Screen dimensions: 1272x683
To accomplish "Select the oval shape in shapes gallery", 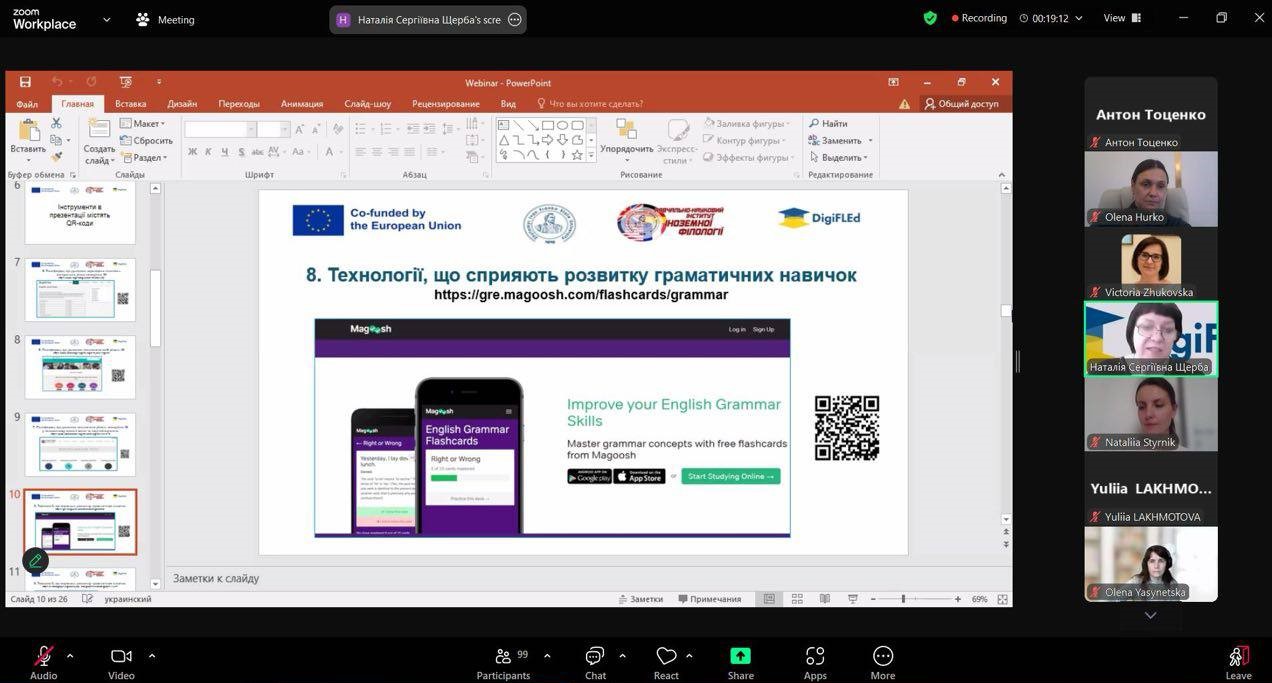I will (563, 125).
